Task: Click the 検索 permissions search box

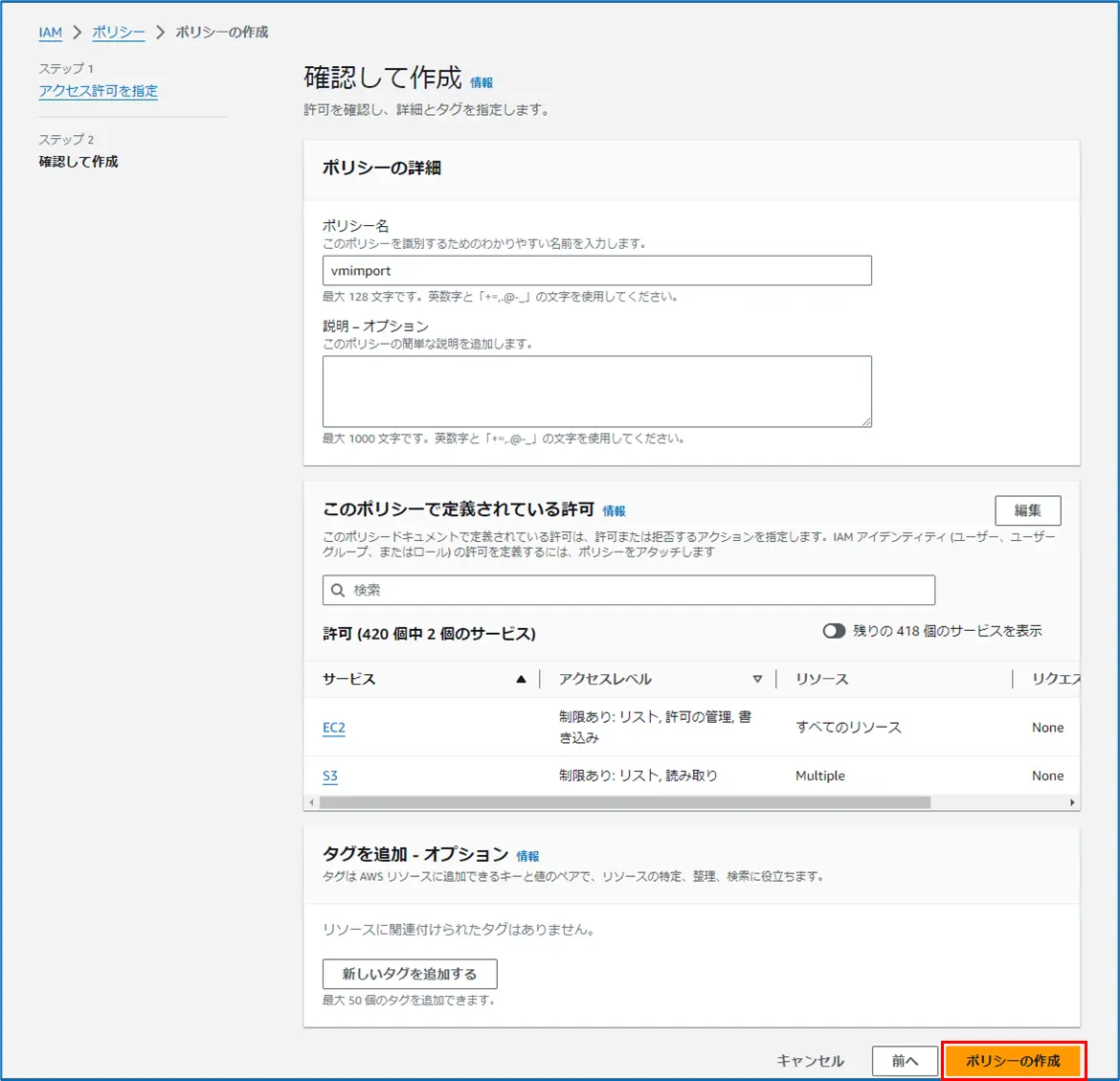Action: point(629,590)
